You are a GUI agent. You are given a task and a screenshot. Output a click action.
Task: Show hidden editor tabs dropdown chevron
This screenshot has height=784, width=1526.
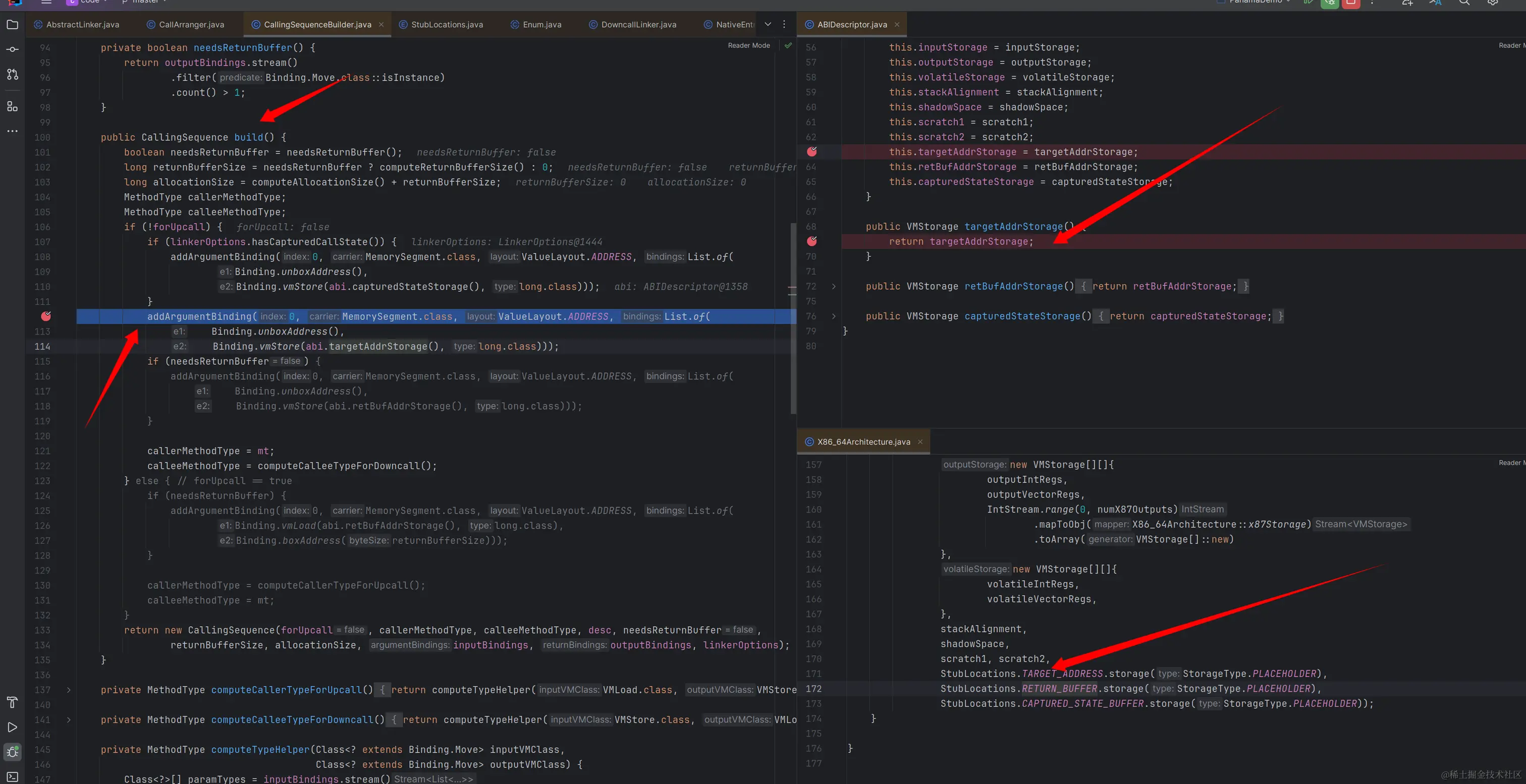point(768,24)
